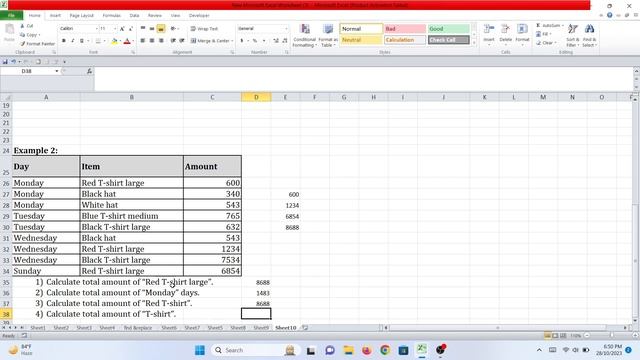Open Format as Table gallery

tap(328, 36)
